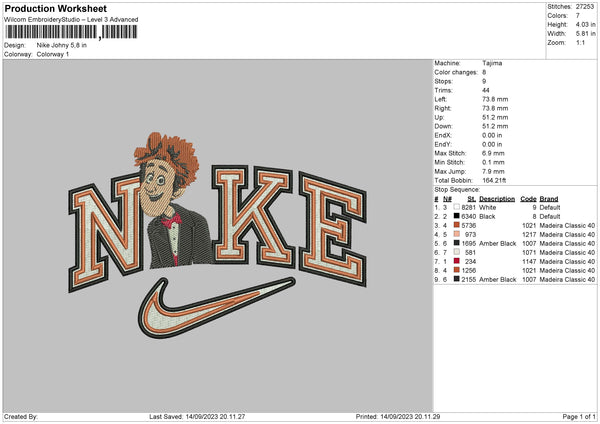Select the "Left:" label
The width and height of the screenshot is (600, 424).
point(440,99)
